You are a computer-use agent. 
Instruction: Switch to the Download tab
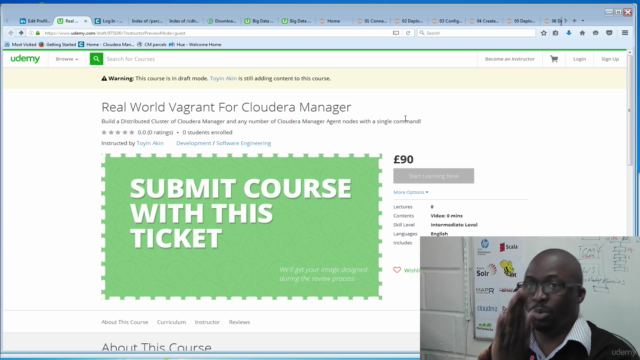tap(222, 21)
